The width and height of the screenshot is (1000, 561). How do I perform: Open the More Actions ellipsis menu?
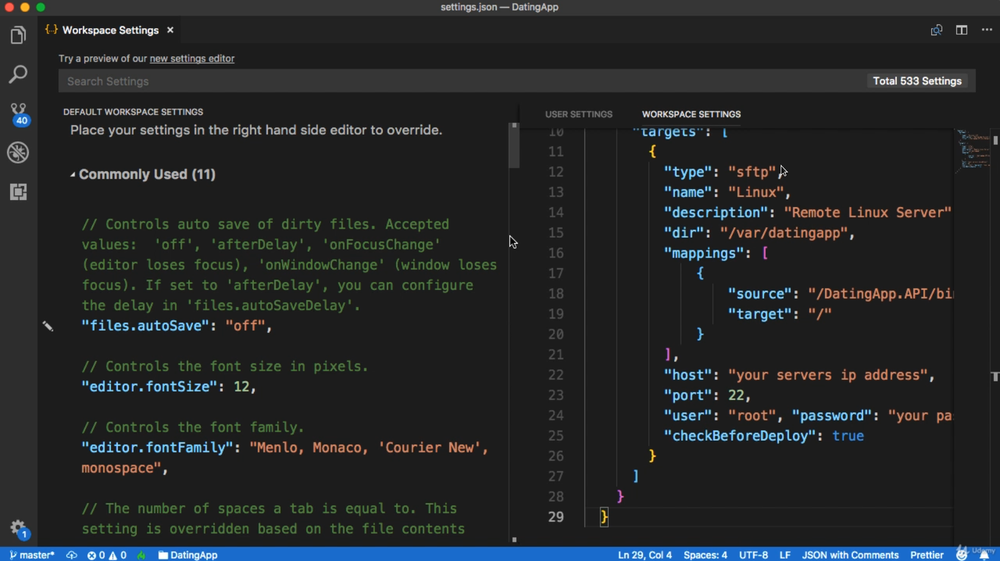[986, 30]
